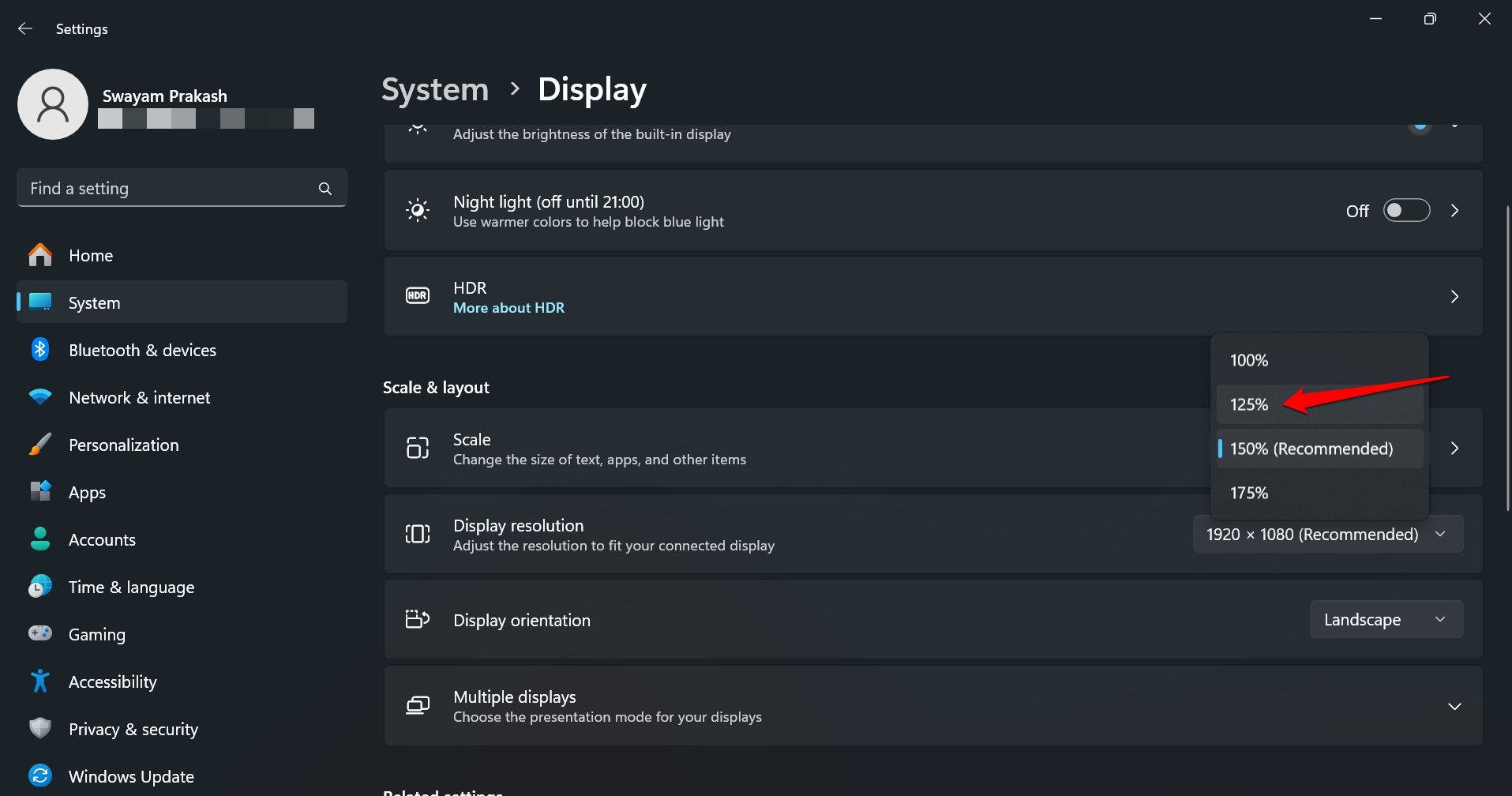
Task: Click the Privacy & security shield icon
Action: [39, 728]
